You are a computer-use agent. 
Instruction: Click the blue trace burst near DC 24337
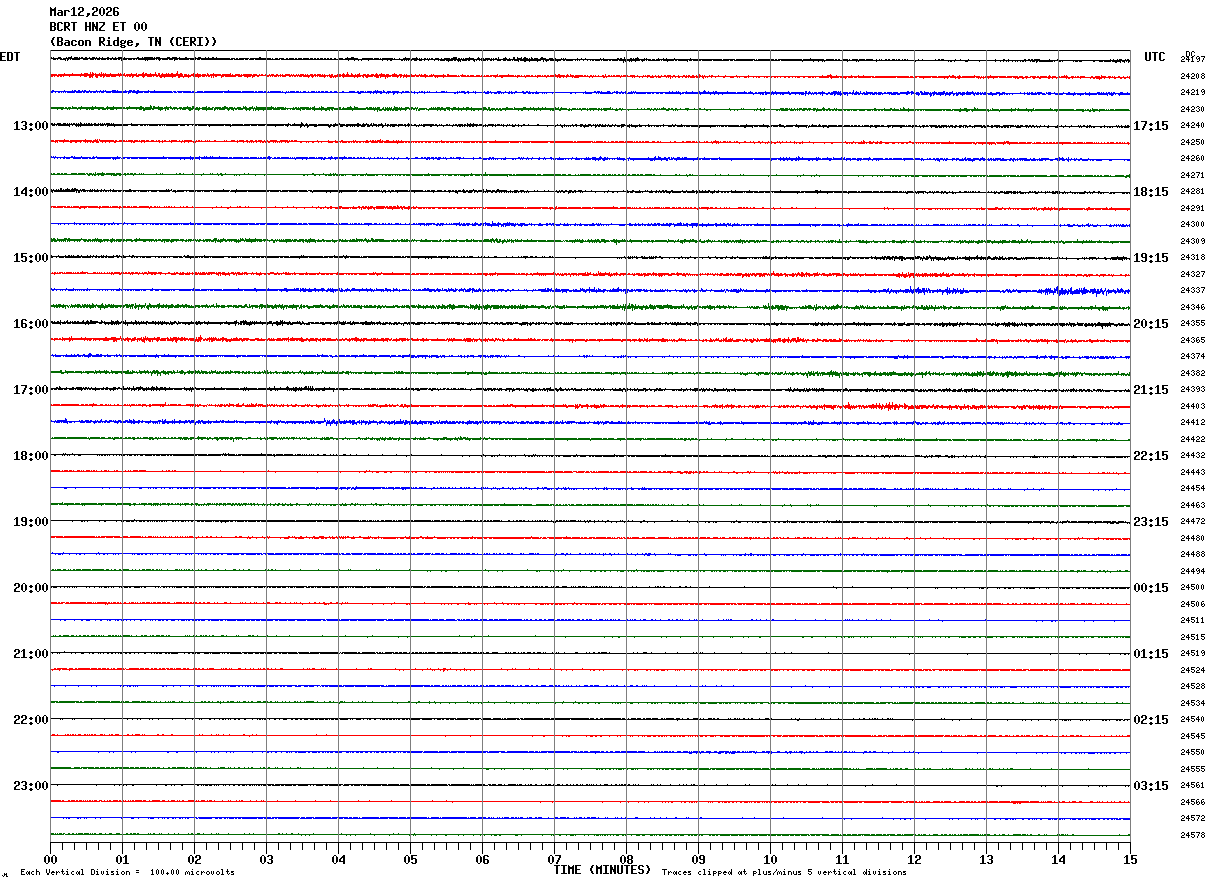(1083, 291)
